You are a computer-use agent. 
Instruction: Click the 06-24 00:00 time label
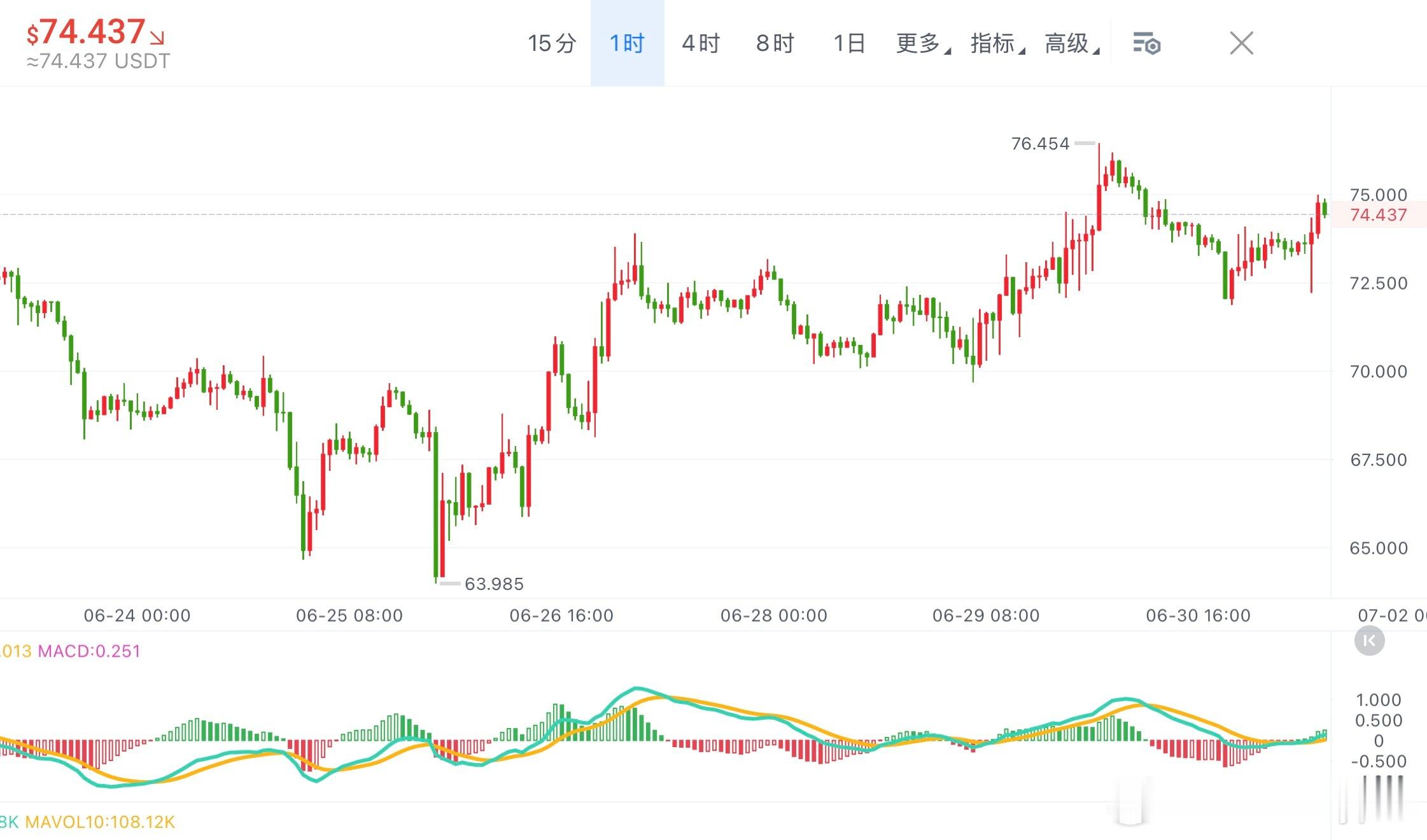(x=137, y=616)
